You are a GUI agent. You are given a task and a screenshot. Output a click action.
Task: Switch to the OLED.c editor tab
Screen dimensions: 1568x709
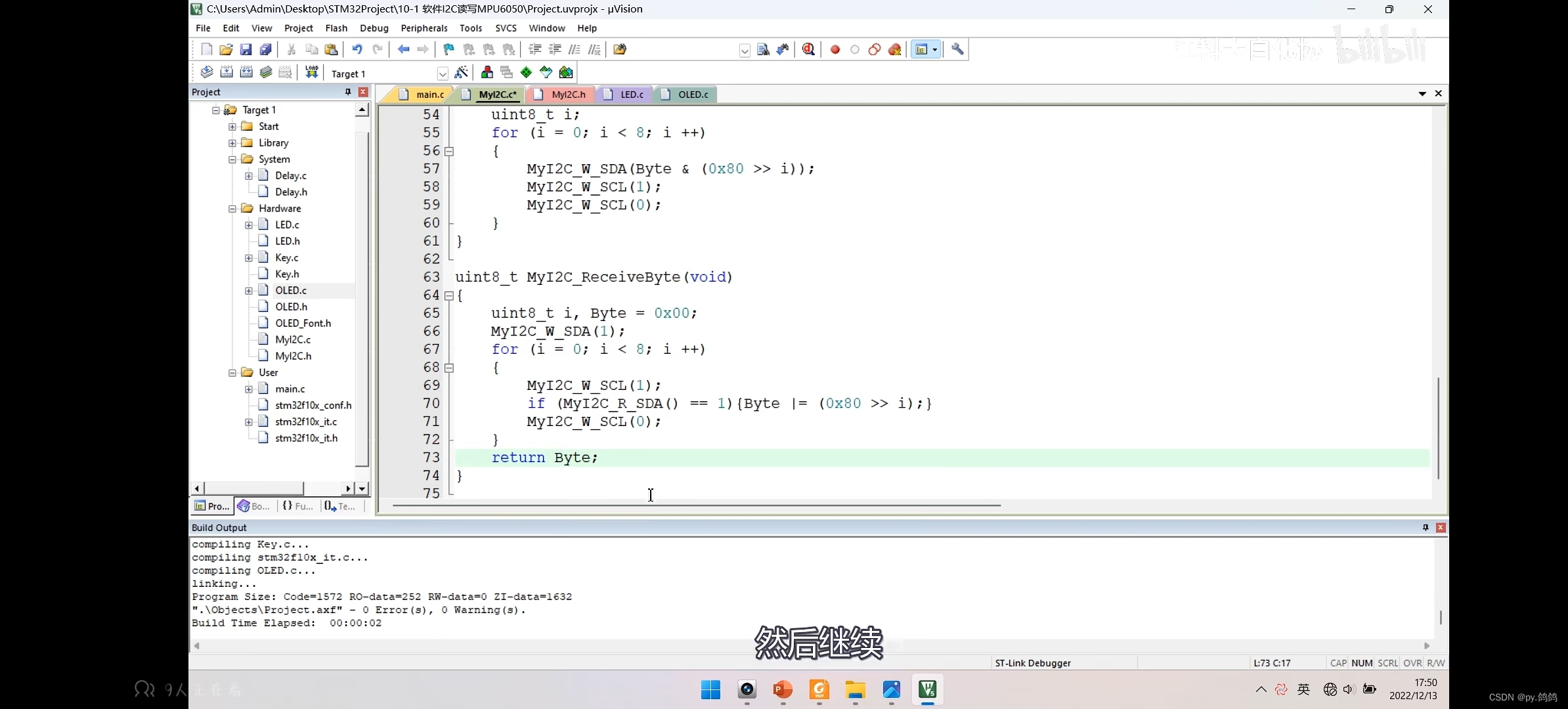[685, 95]
